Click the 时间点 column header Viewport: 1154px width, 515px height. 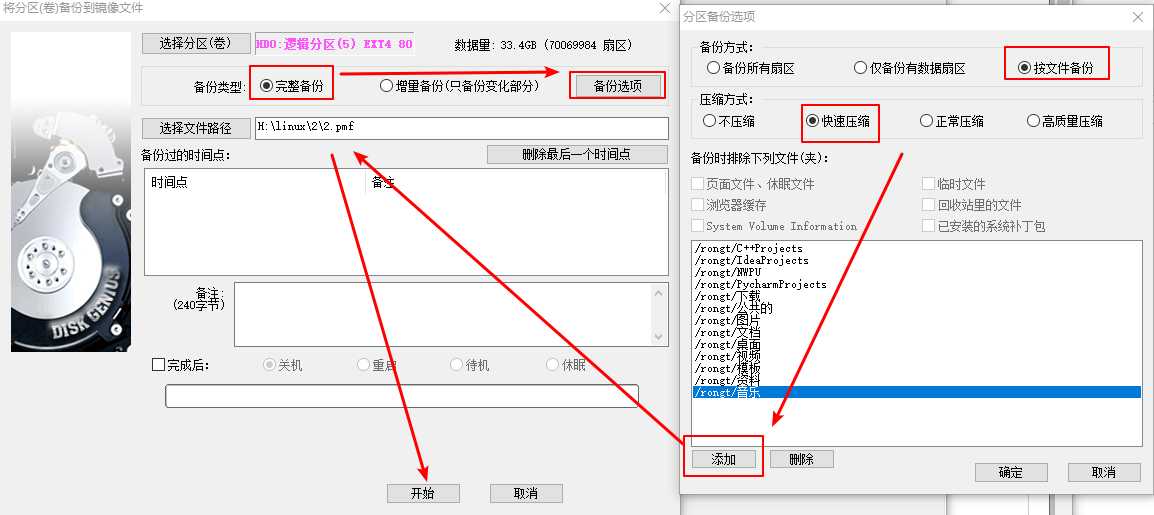click(255, 182)
